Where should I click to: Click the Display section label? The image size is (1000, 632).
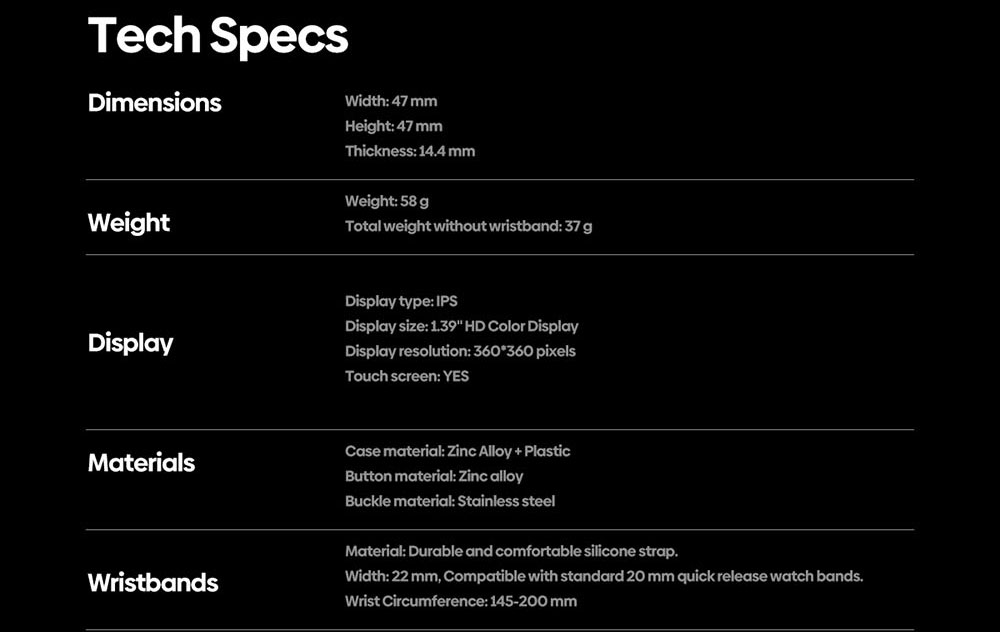[x=131, y=343]
